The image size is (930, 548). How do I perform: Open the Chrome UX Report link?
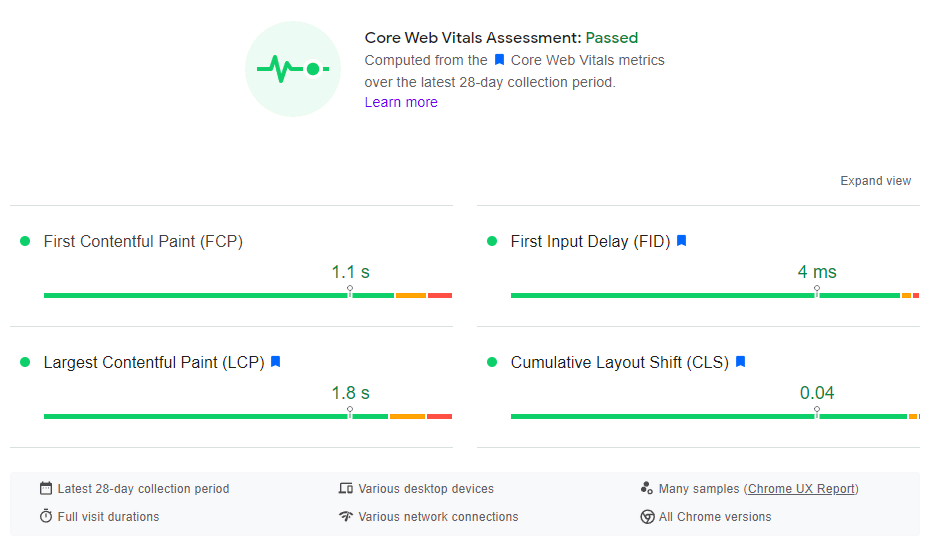coord(801,489)
